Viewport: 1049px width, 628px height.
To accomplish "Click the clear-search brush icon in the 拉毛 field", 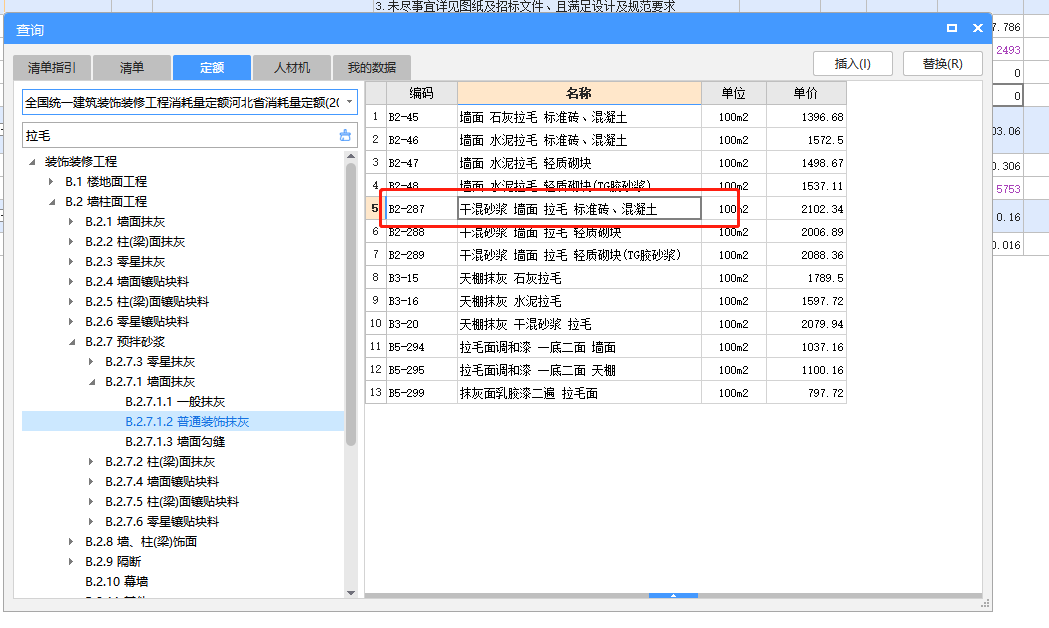I will (345, 135).
